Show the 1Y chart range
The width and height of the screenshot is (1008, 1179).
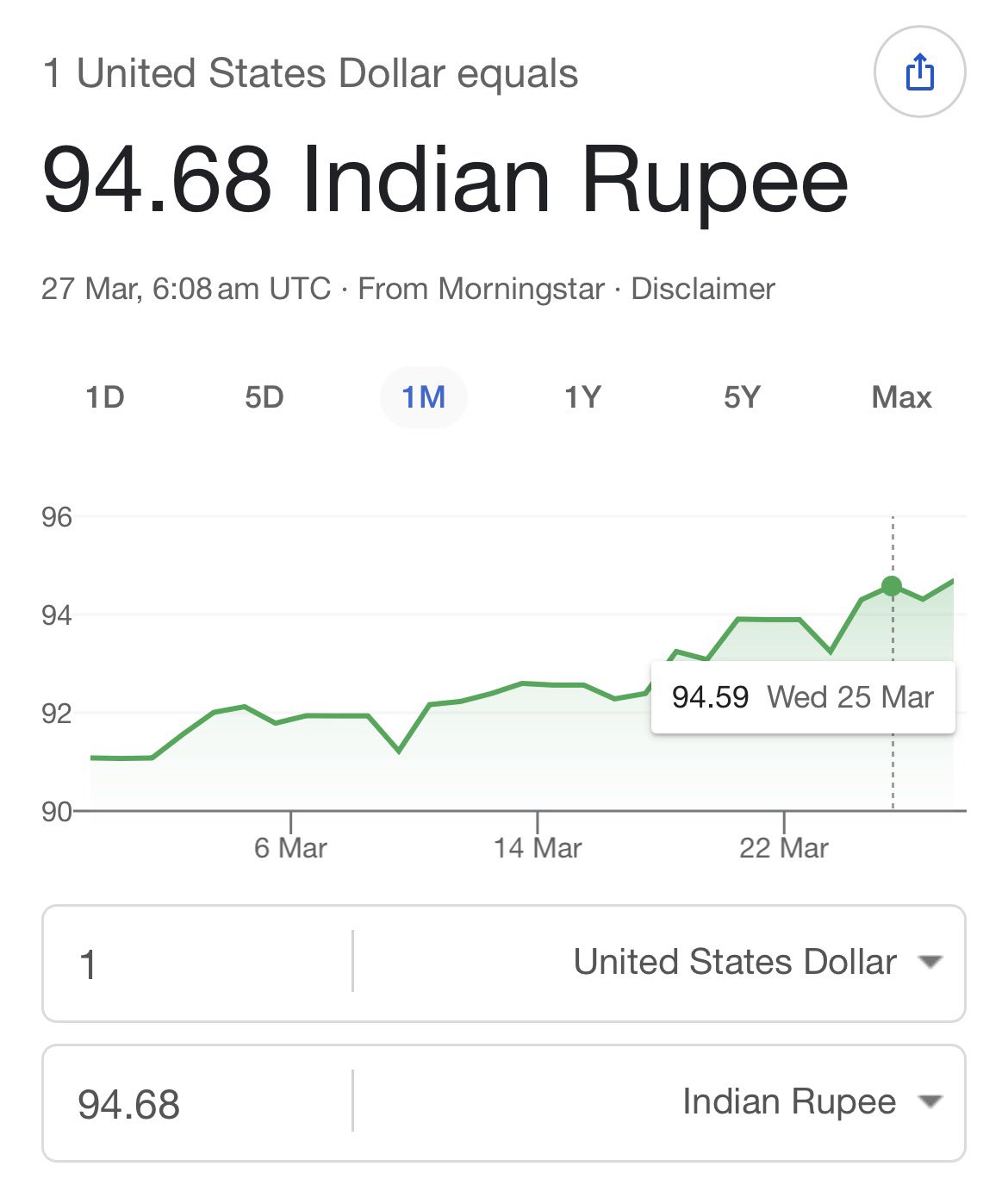(x=582, y=397)
